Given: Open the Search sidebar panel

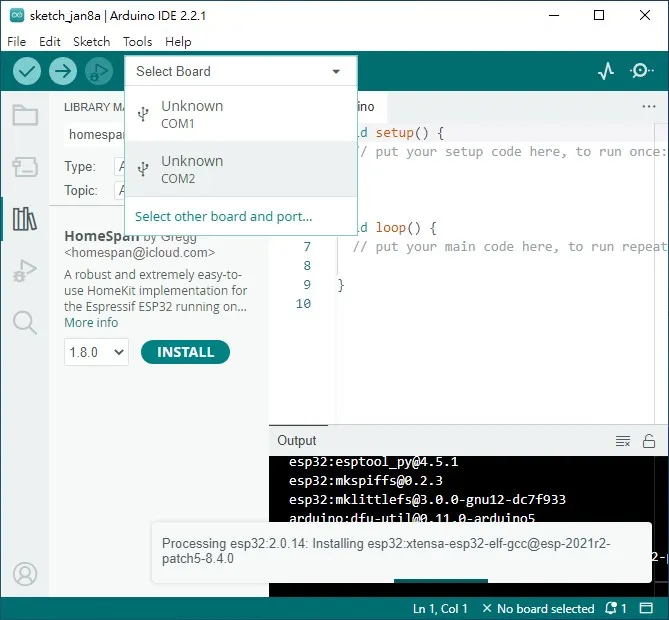Looking at the screenshot, I should pos(25,323).
